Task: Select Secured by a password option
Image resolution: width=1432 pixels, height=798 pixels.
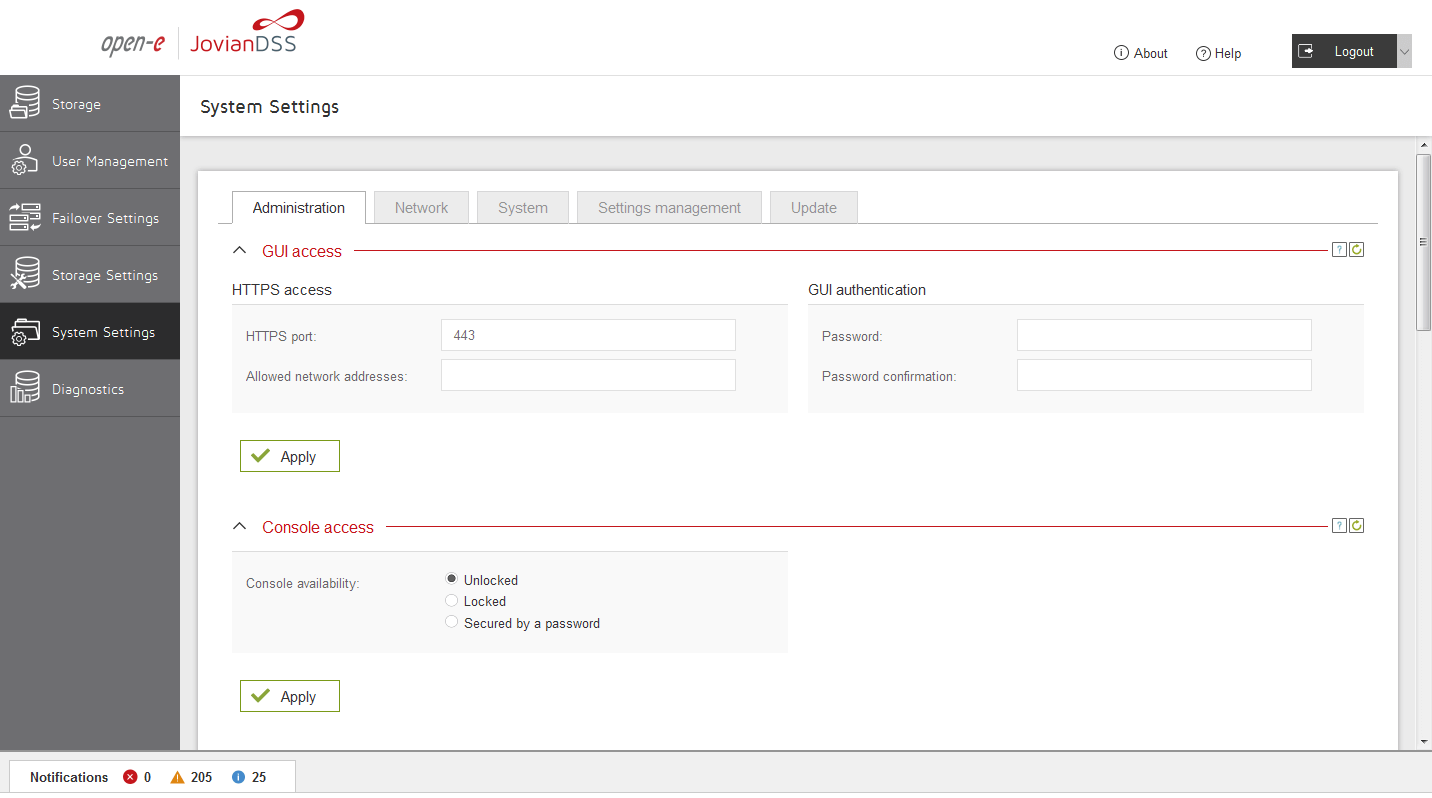Action: point(452,622)
